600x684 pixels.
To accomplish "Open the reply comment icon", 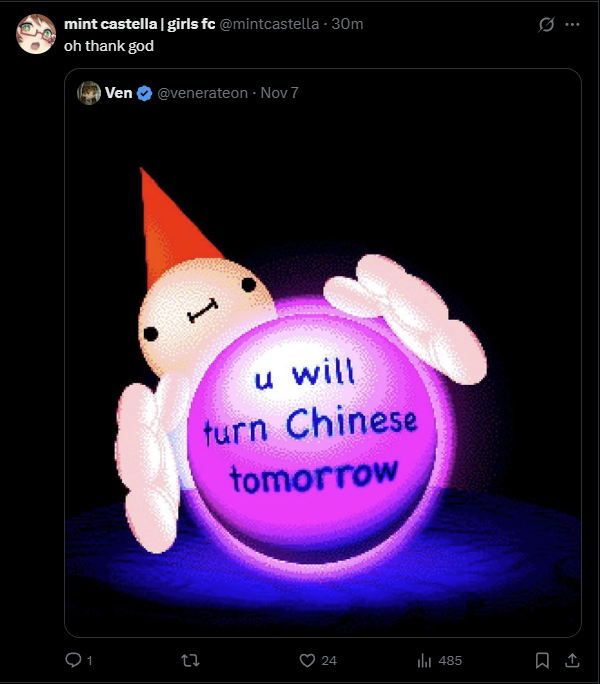I will 73,660.
